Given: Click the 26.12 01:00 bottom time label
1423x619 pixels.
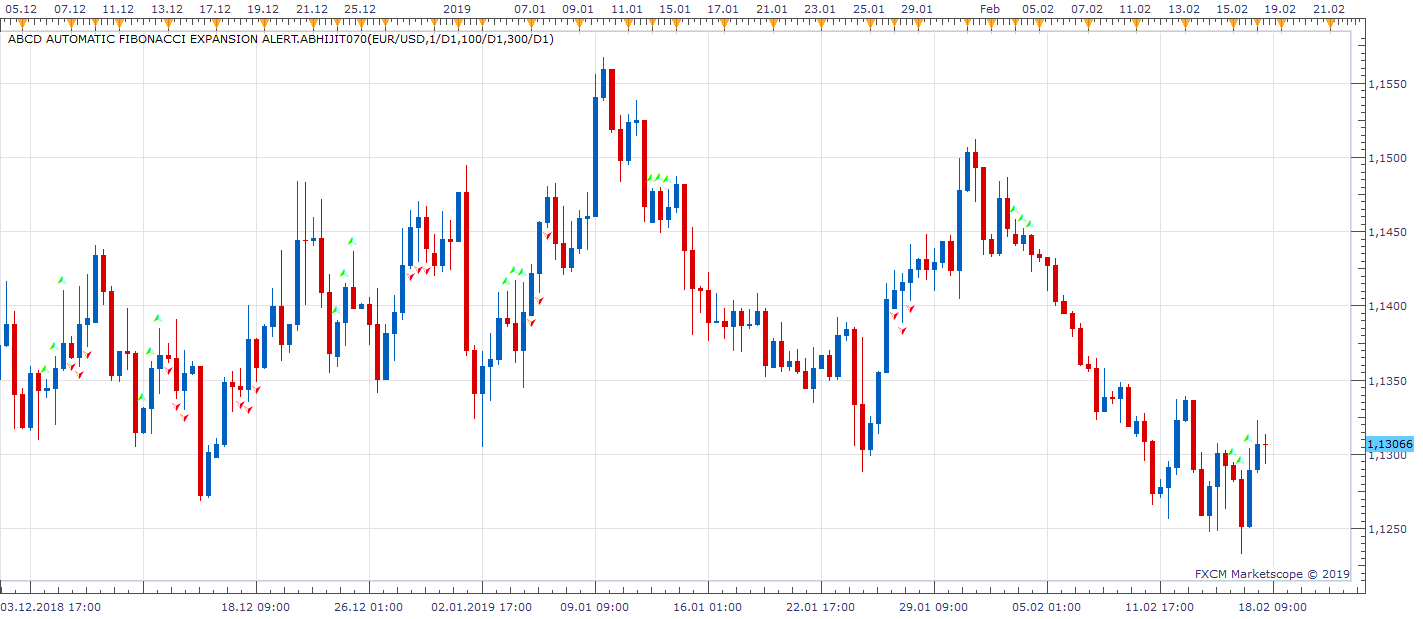Looking at the screenshot, I should click(368, 607).
